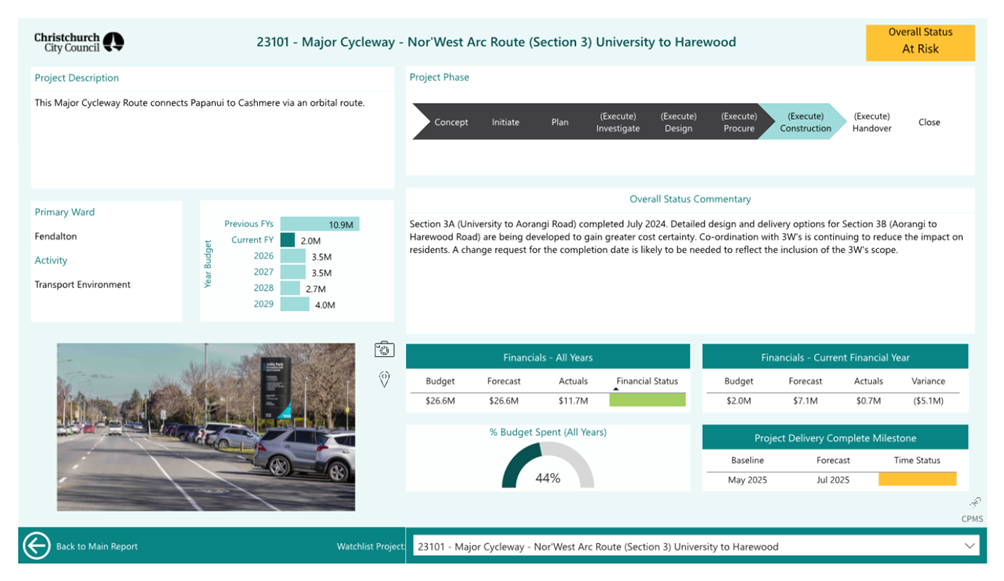
Task: Click the 2027 budget bar
Action: point(293,272)
